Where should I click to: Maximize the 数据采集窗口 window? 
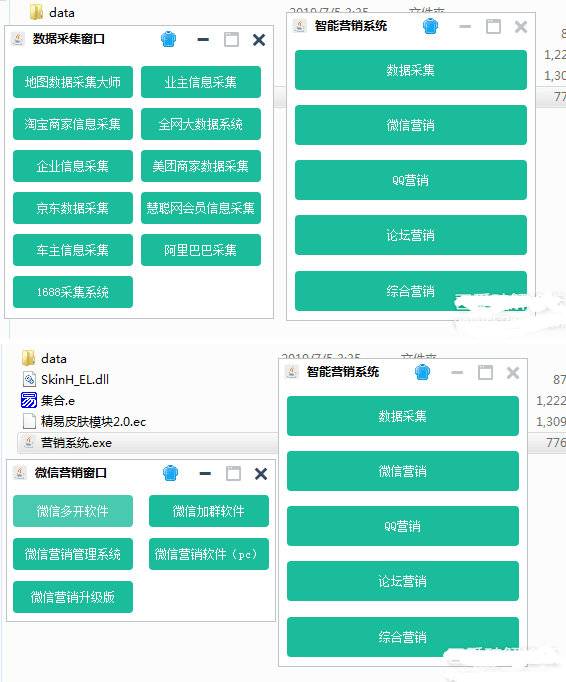[x=231, y=40]
